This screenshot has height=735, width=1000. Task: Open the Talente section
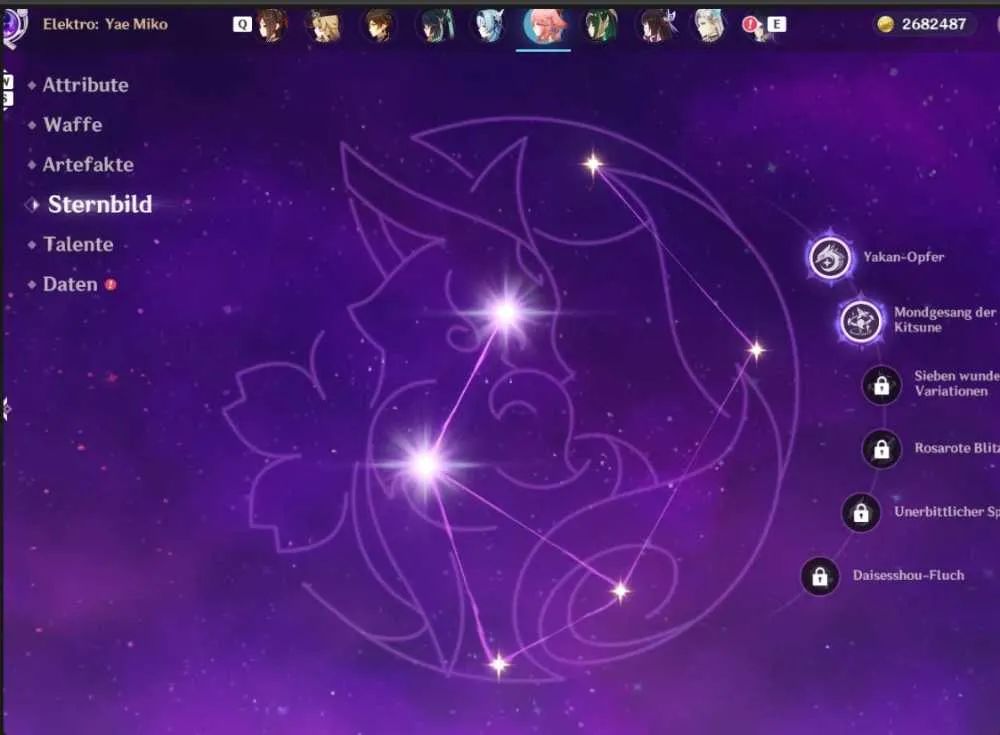point(78,244)
